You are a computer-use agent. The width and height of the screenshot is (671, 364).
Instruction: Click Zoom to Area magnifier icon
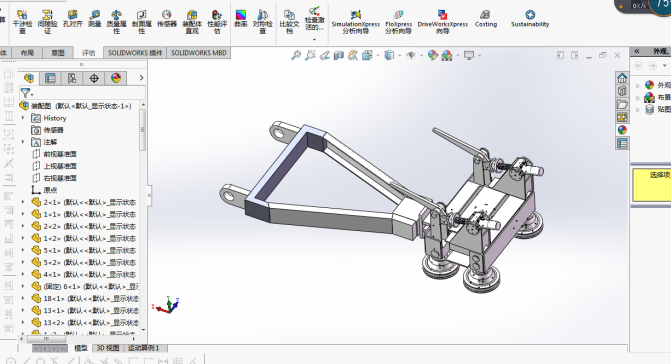click(310, 55)
